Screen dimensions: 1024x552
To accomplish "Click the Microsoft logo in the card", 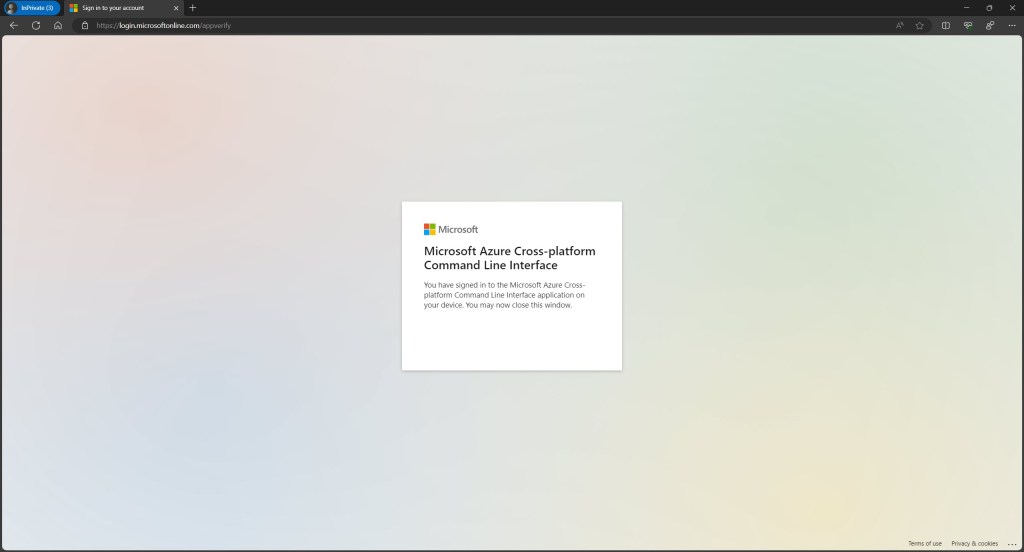I will 451,229.
